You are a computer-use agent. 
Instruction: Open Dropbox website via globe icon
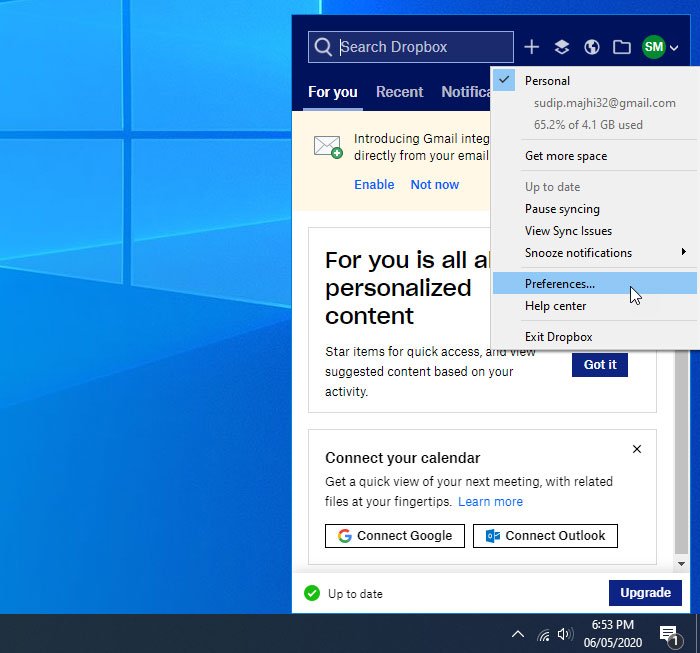click(591, 47)
